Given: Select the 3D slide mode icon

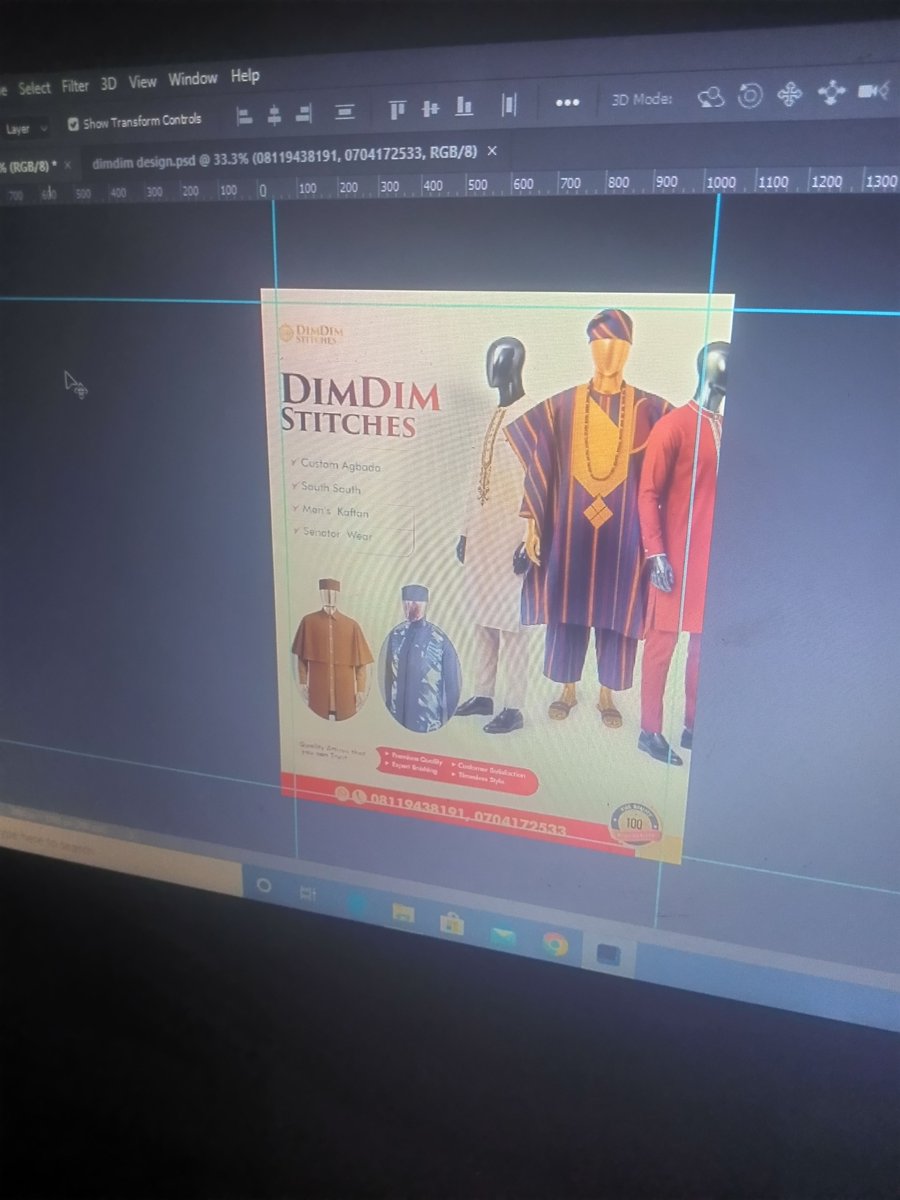Looking at the screenshot, I should 831,93.
